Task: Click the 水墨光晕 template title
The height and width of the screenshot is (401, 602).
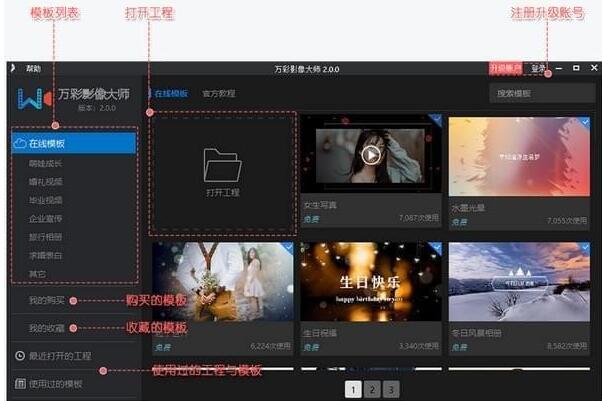Action: tap(468, 208)
